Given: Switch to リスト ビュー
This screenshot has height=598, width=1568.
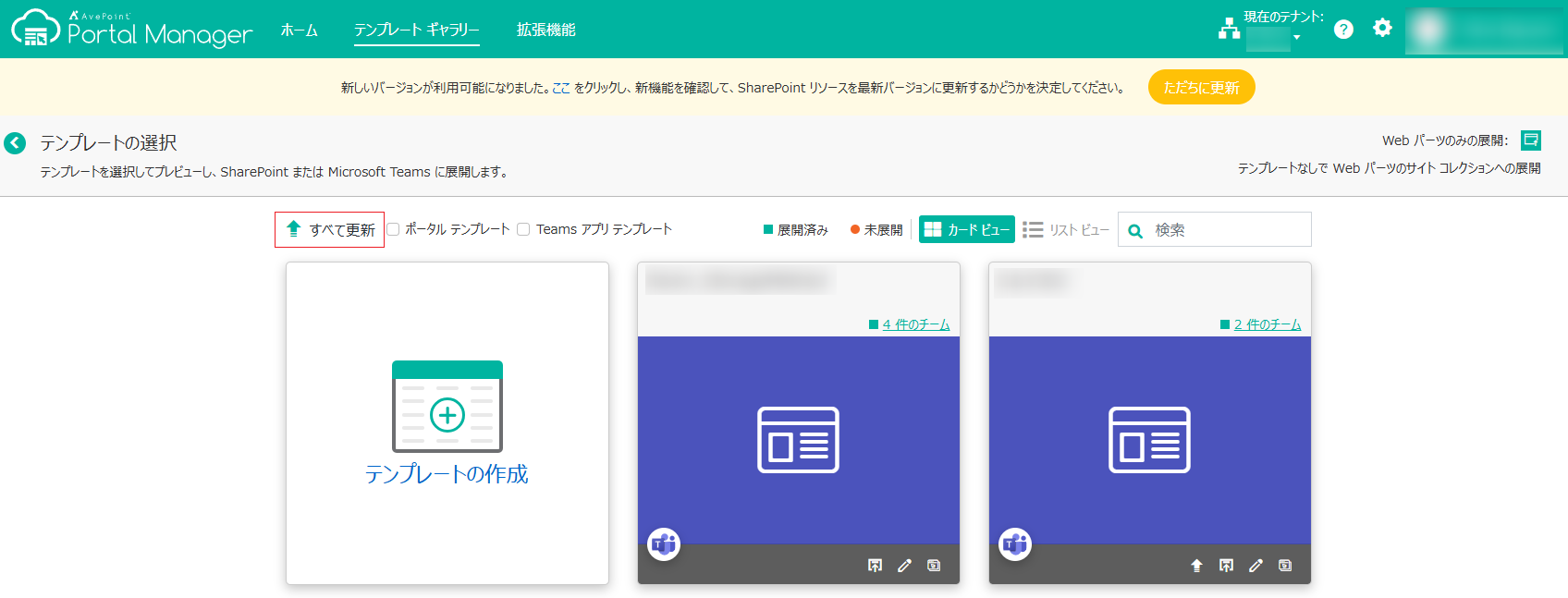Looking at the screenshot, I should point(1066,229).
